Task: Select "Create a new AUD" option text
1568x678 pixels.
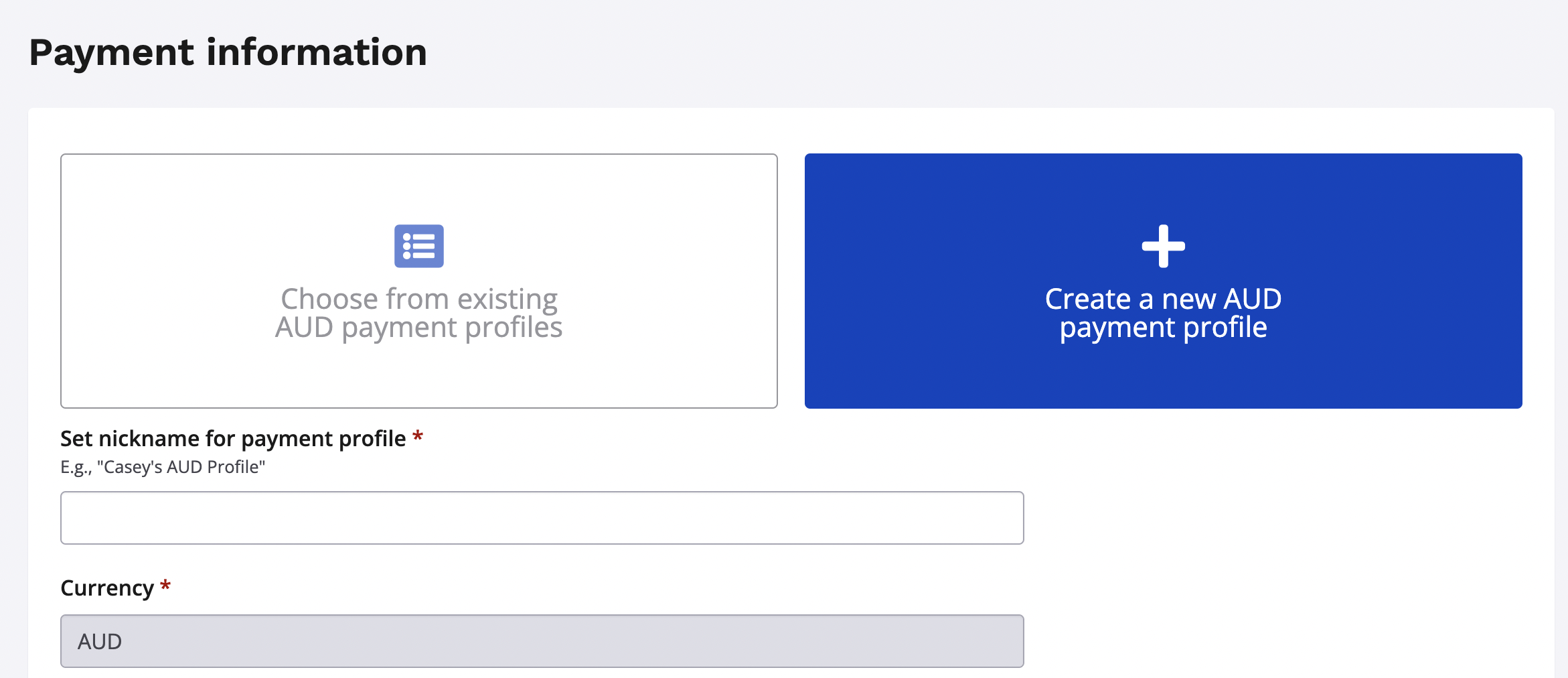Action: pos(1163,299)
